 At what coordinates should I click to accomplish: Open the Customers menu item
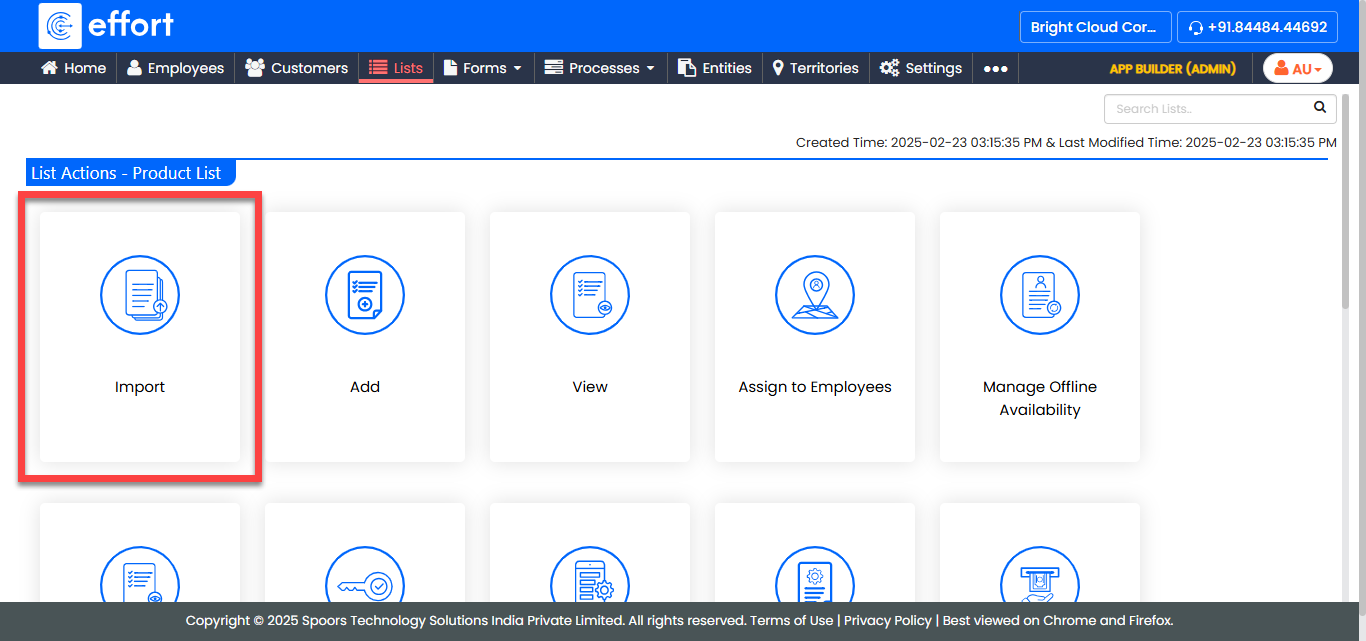(297, 69)
